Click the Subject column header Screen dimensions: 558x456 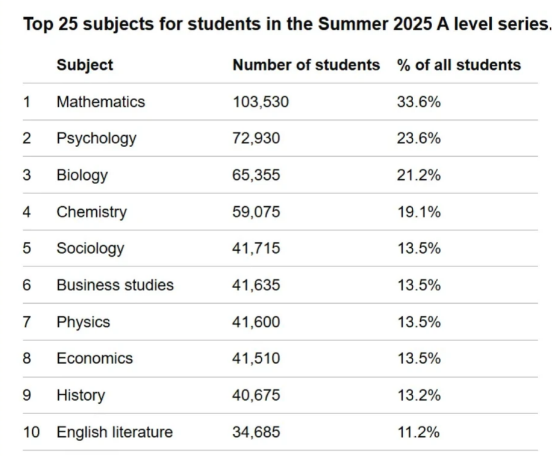(x=85, y=65)
